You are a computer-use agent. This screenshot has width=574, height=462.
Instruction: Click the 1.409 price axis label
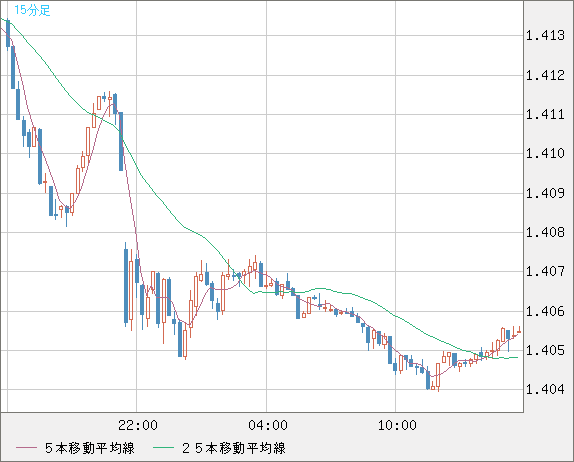tap(545, 193)
